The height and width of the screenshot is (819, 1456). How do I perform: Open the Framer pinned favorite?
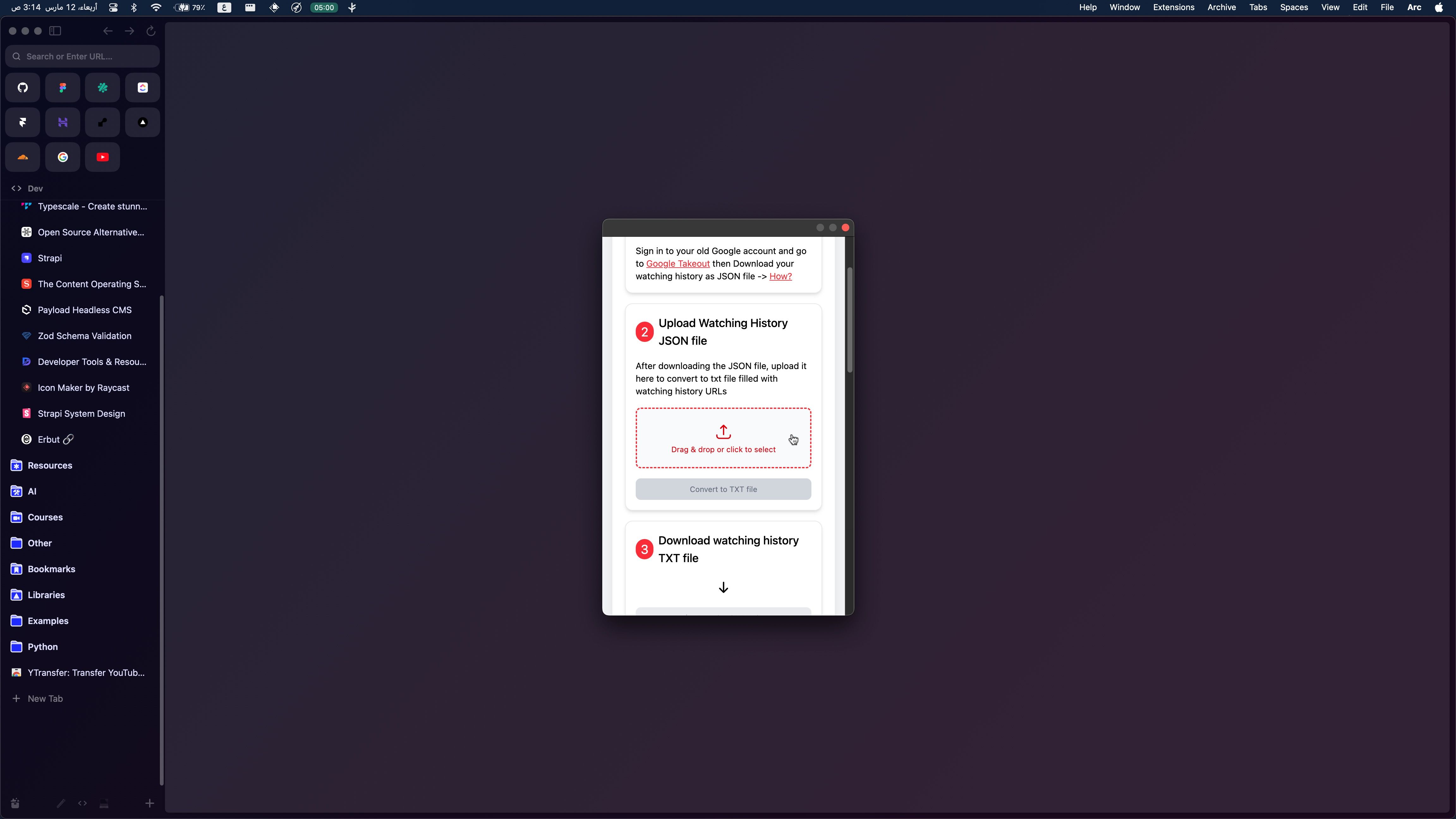23,122
